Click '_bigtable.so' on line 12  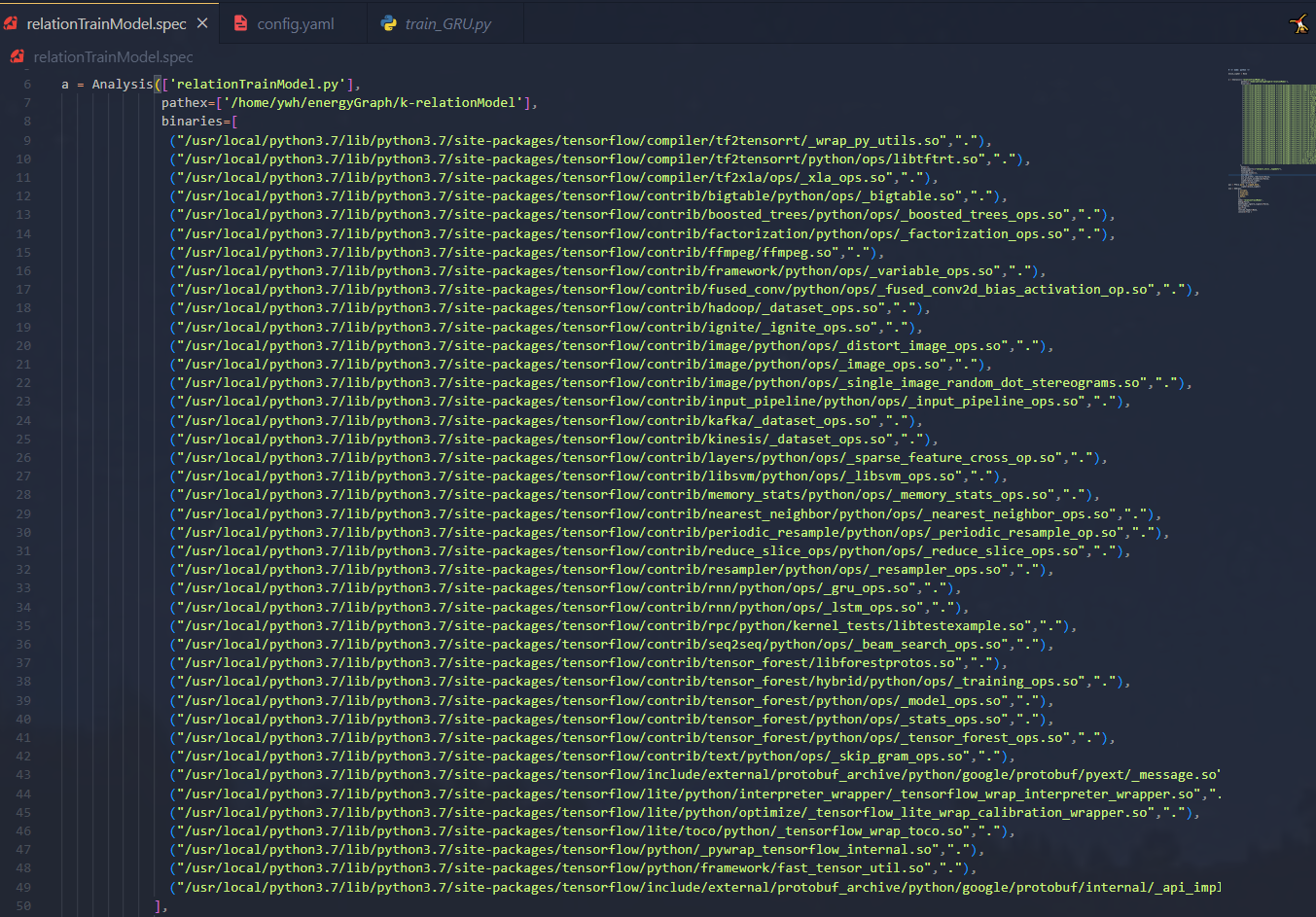pos(908,196)
